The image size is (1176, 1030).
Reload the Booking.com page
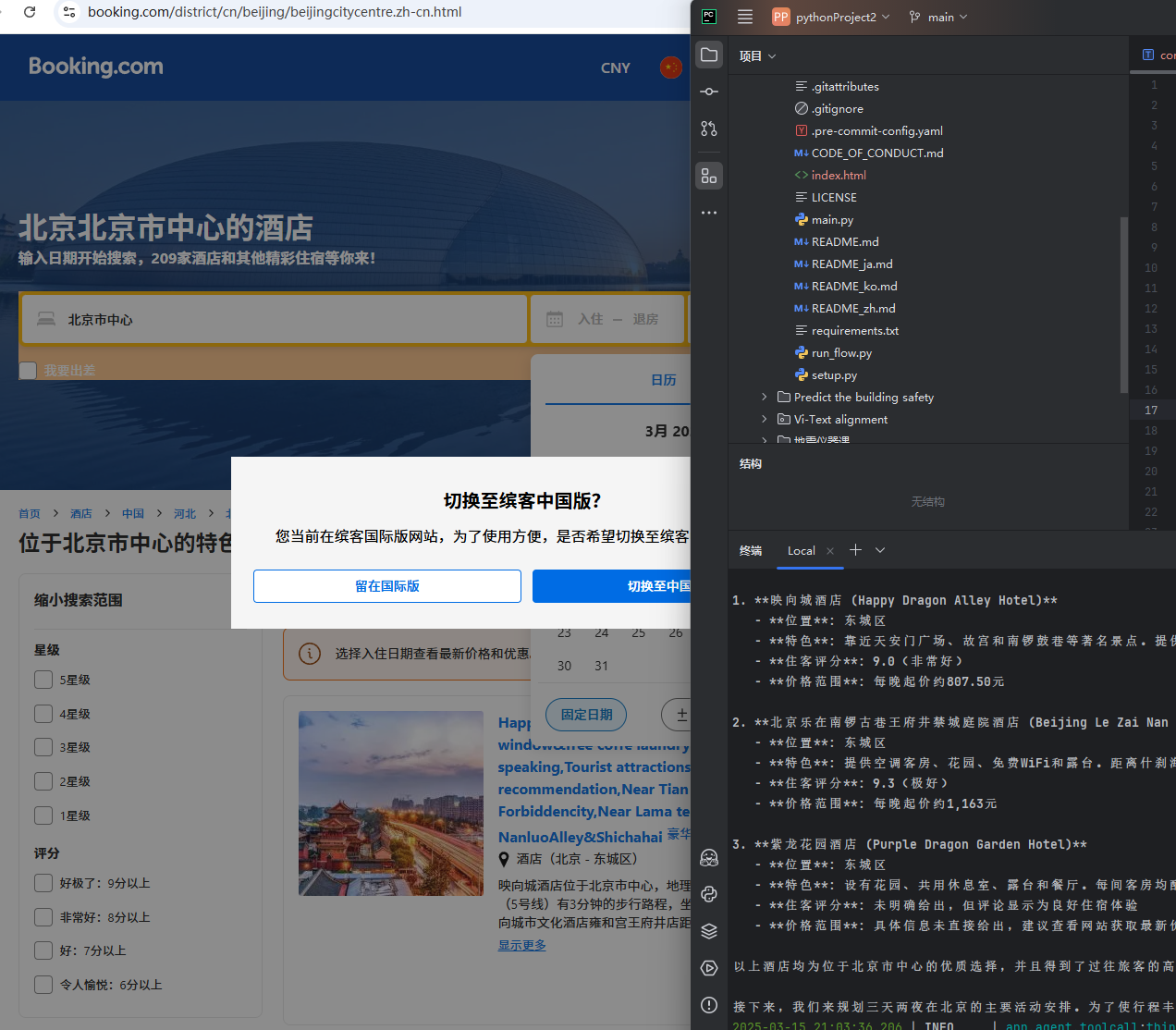click(x=30, y=12)
